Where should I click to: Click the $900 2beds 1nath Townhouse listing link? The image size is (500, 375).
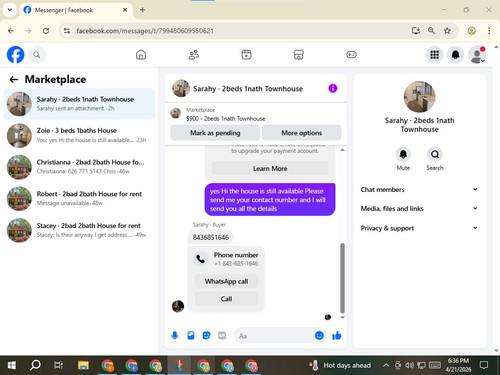pos(226,118)
